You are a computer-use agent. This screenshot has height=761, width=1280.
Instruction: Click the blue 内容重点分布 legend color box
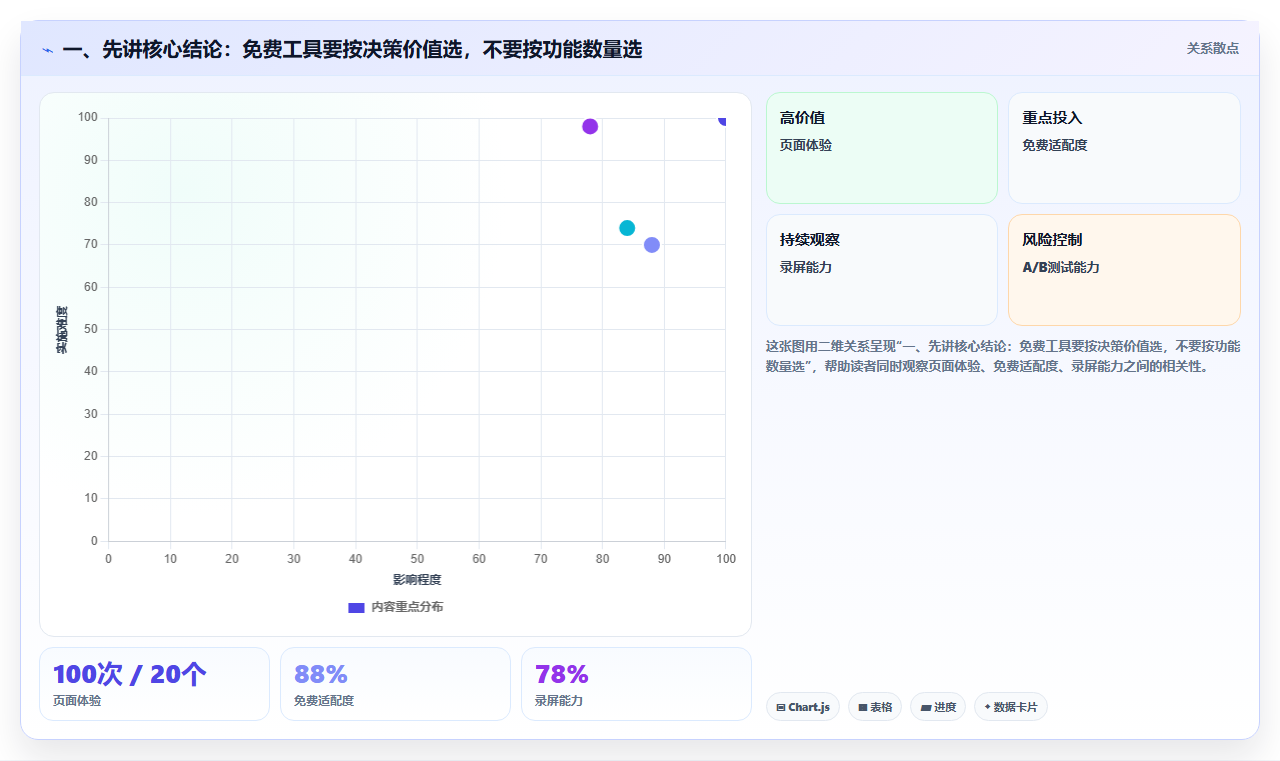click(x=356, y=607)
